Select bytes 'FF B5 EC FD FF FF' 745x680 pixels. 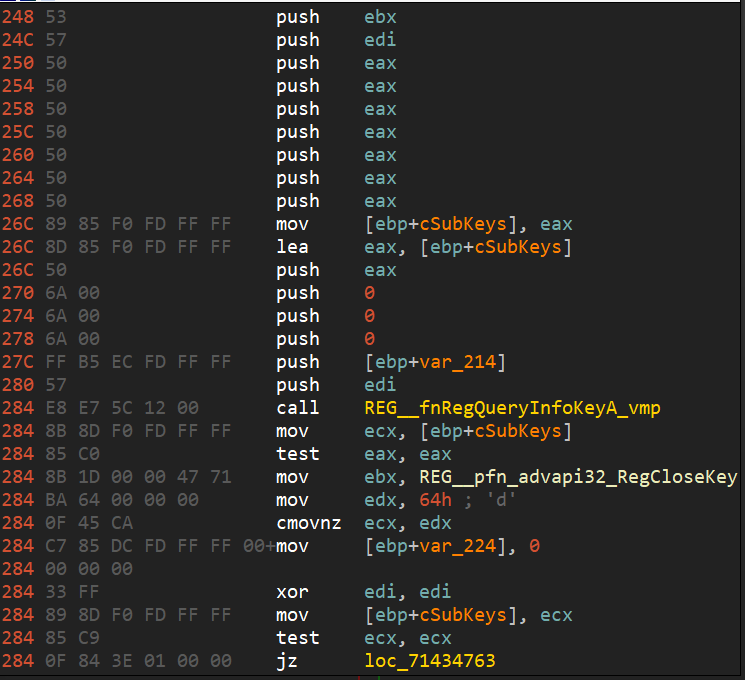click(138, 362)
